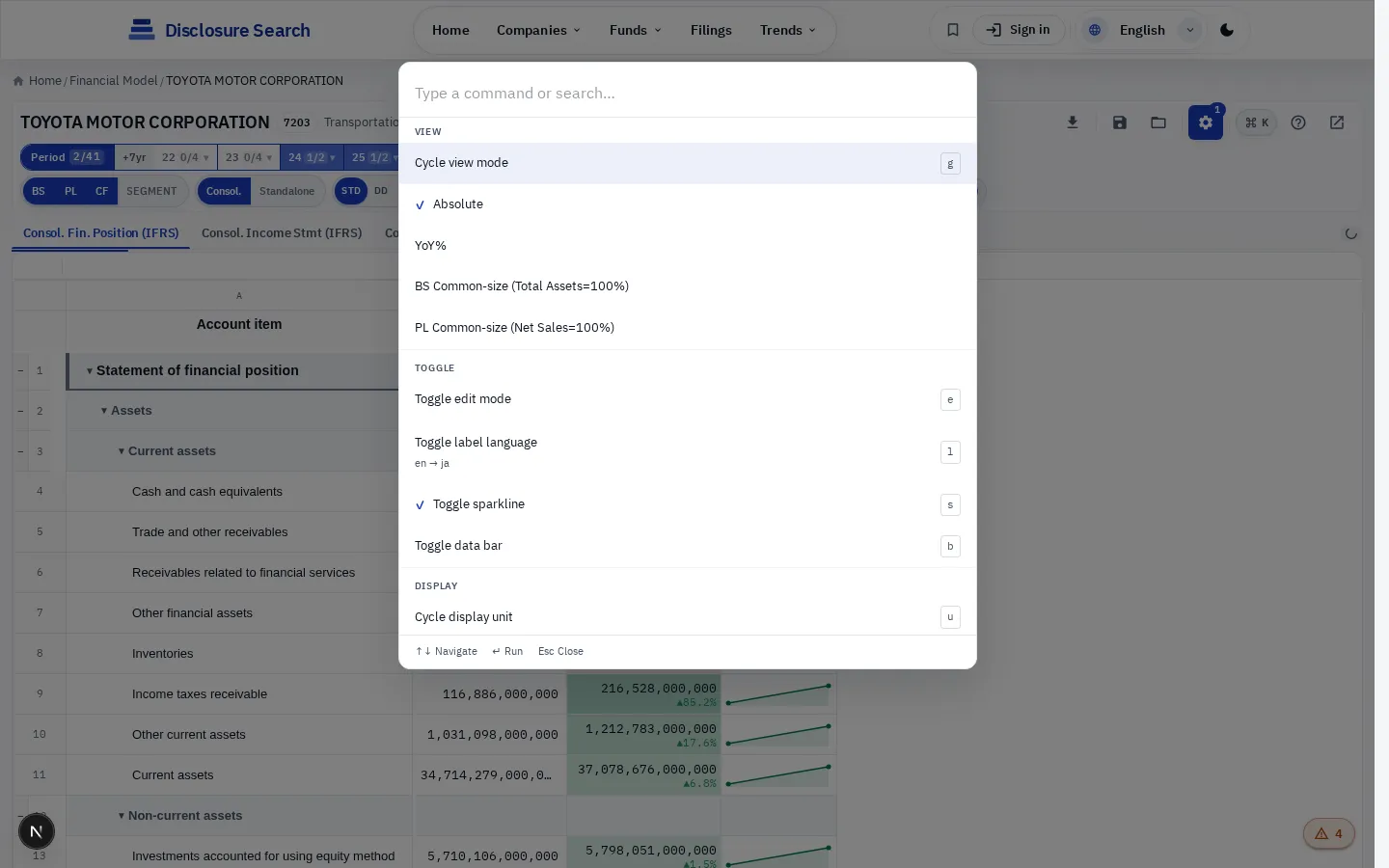Open Financial Model breadcrumb link

coord(113,81)
